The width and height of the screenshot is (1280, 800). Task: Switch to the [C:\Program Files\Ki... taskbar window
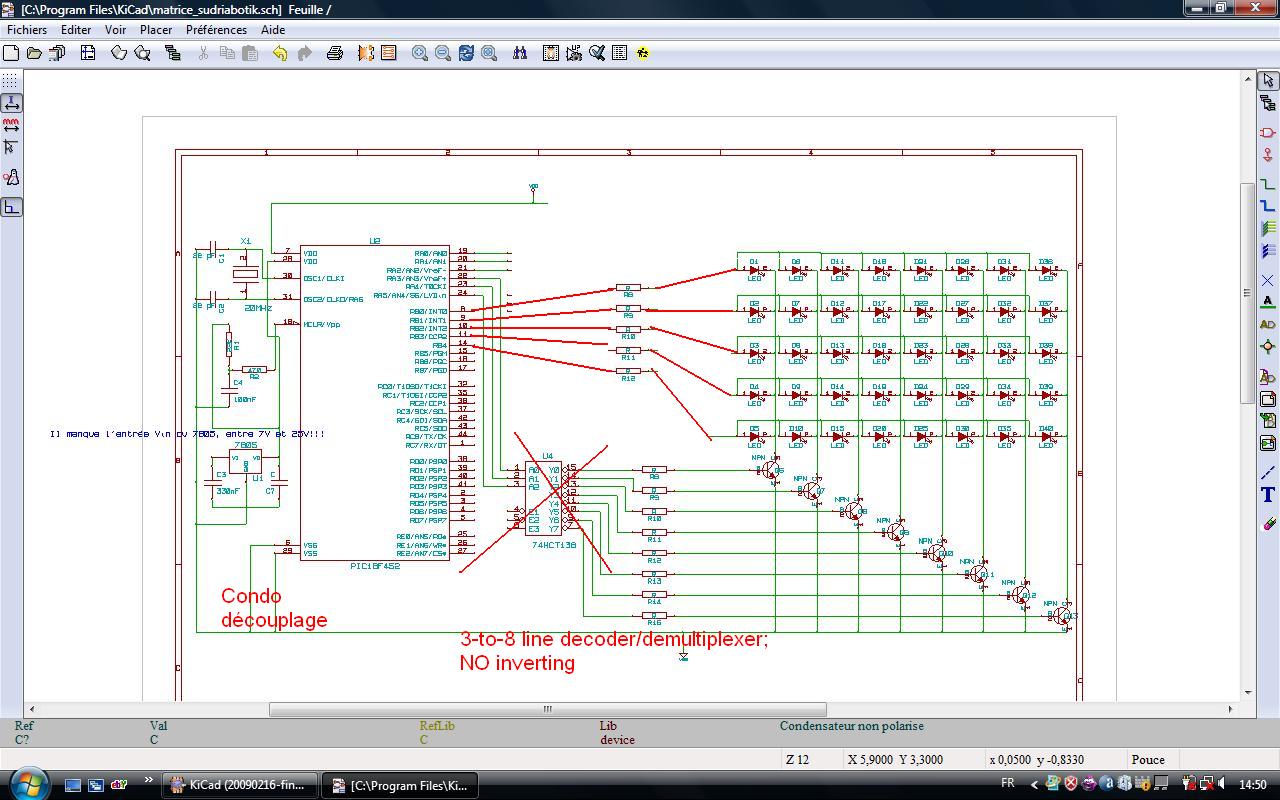tap(400, 785)
